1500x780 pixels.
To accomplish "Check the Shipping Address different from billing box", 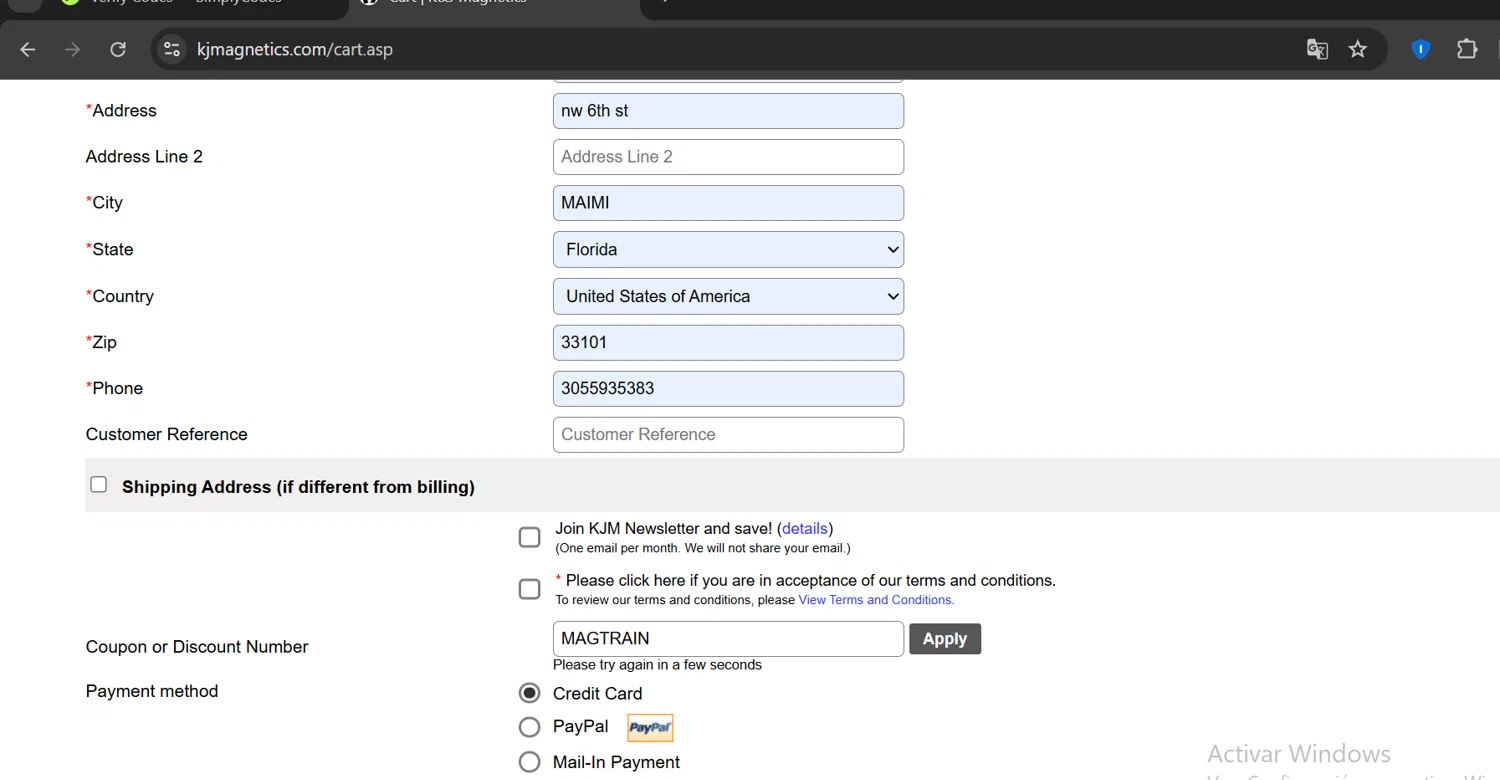I will click(x=98, y=485).
